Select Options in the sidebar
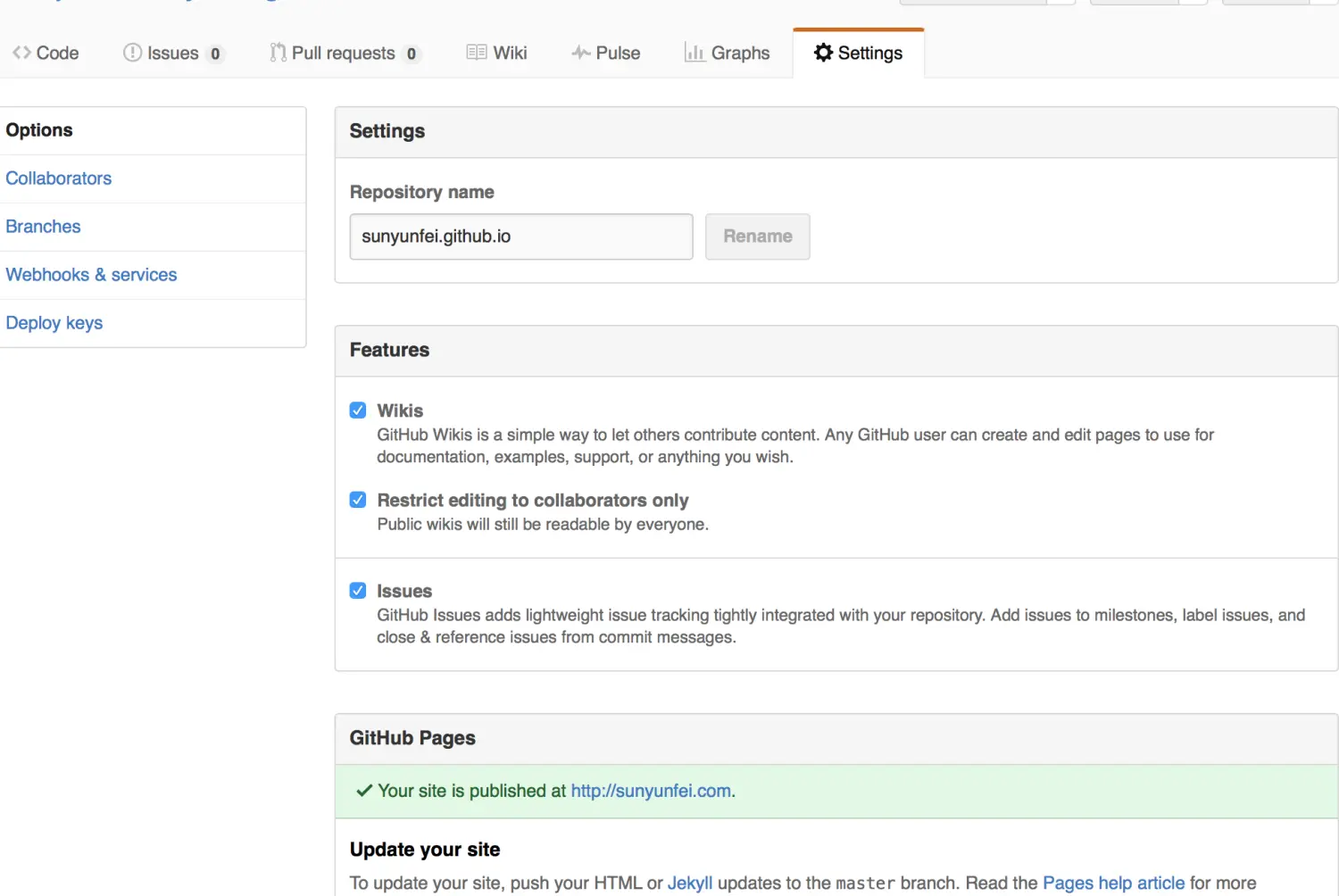Screen dimensions: 1339x896 tap(153, 130)
